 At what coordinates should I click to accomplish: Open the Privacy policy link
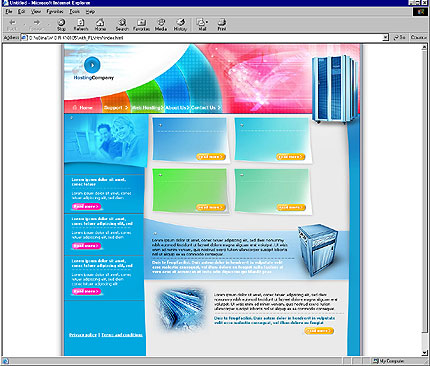click(83, 335)
